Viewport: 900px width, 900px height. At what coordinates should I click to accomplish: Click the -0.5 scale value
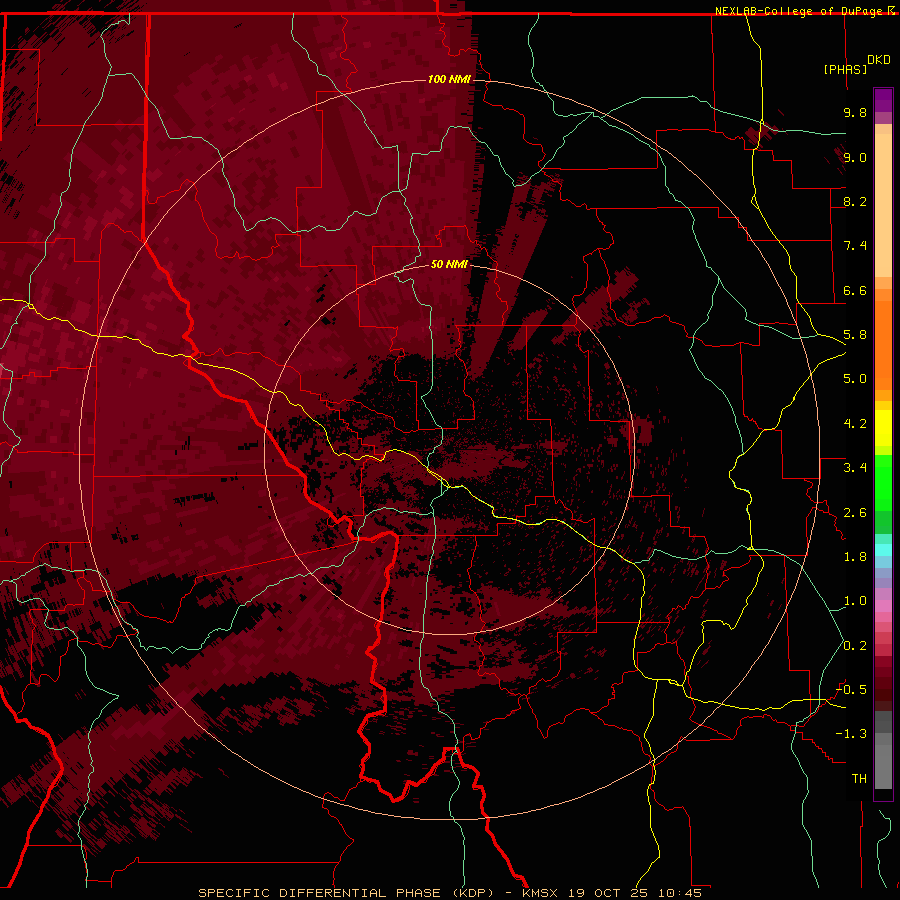pos(851,690)
